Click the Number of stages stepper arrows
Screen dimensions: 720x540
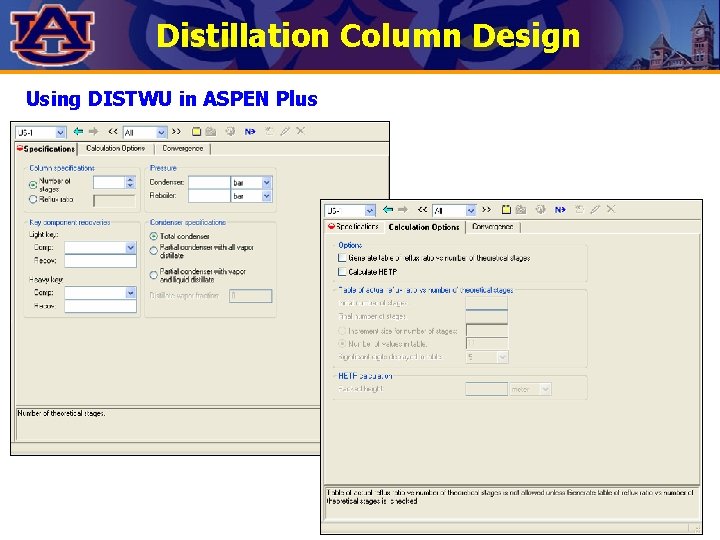[130, 183]
